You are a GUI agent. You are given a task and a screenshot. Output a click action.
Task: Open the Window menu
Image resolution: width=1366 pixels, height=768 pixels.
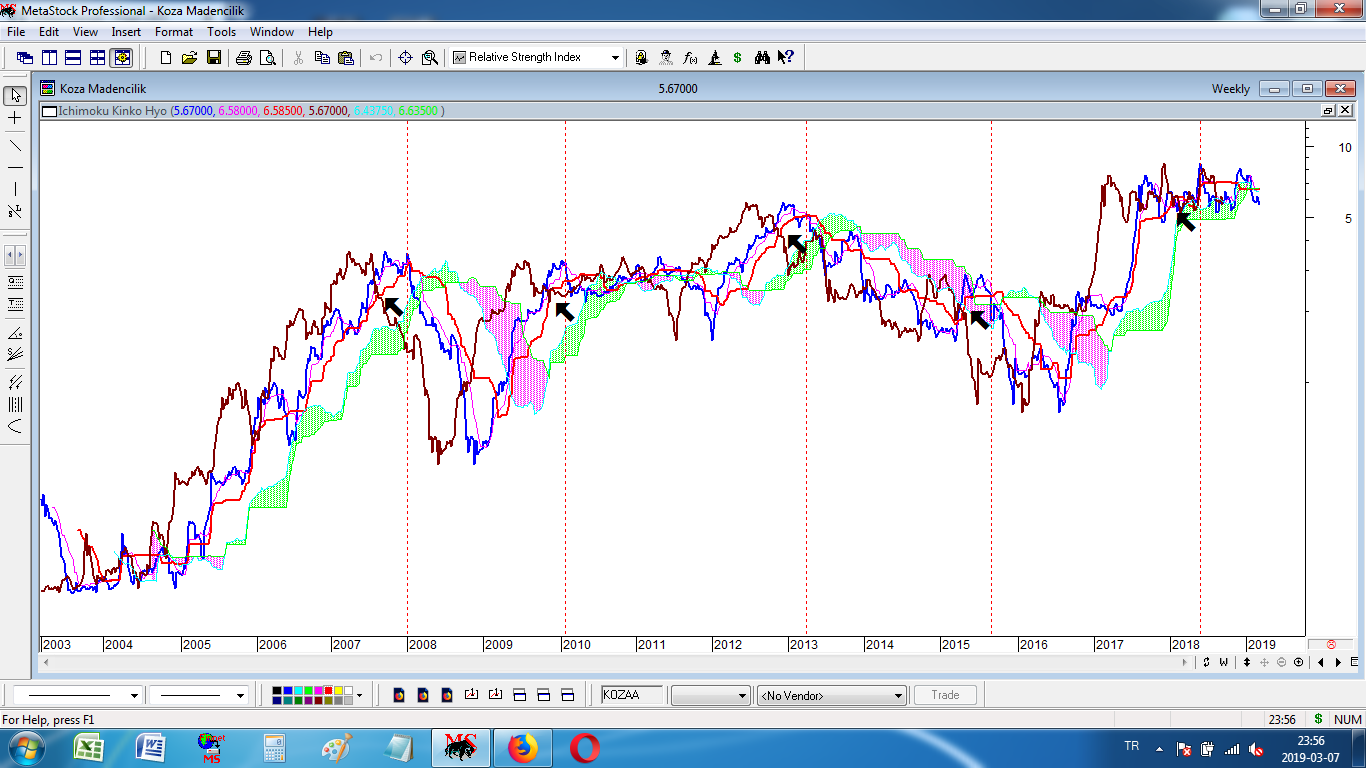tap(272, 32)
